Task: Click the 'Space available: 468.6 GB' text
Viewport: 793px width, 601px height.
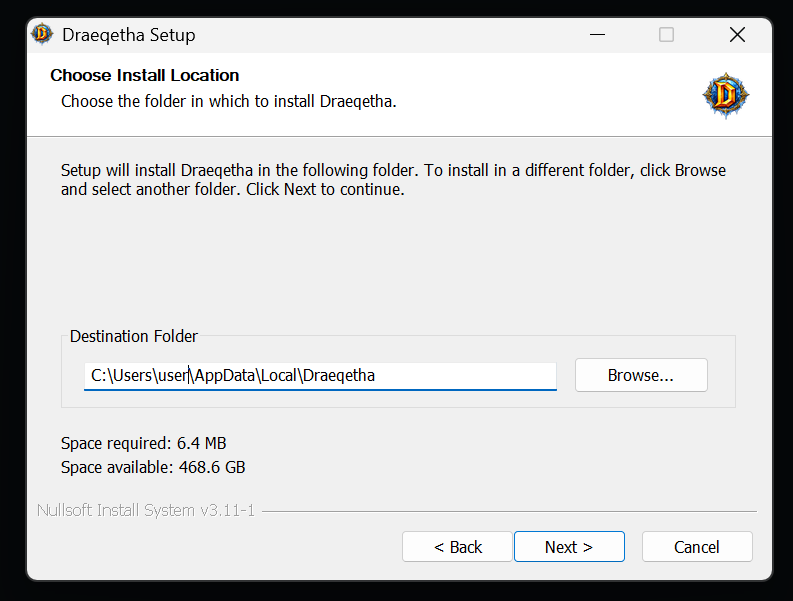Action: (153, 467)
